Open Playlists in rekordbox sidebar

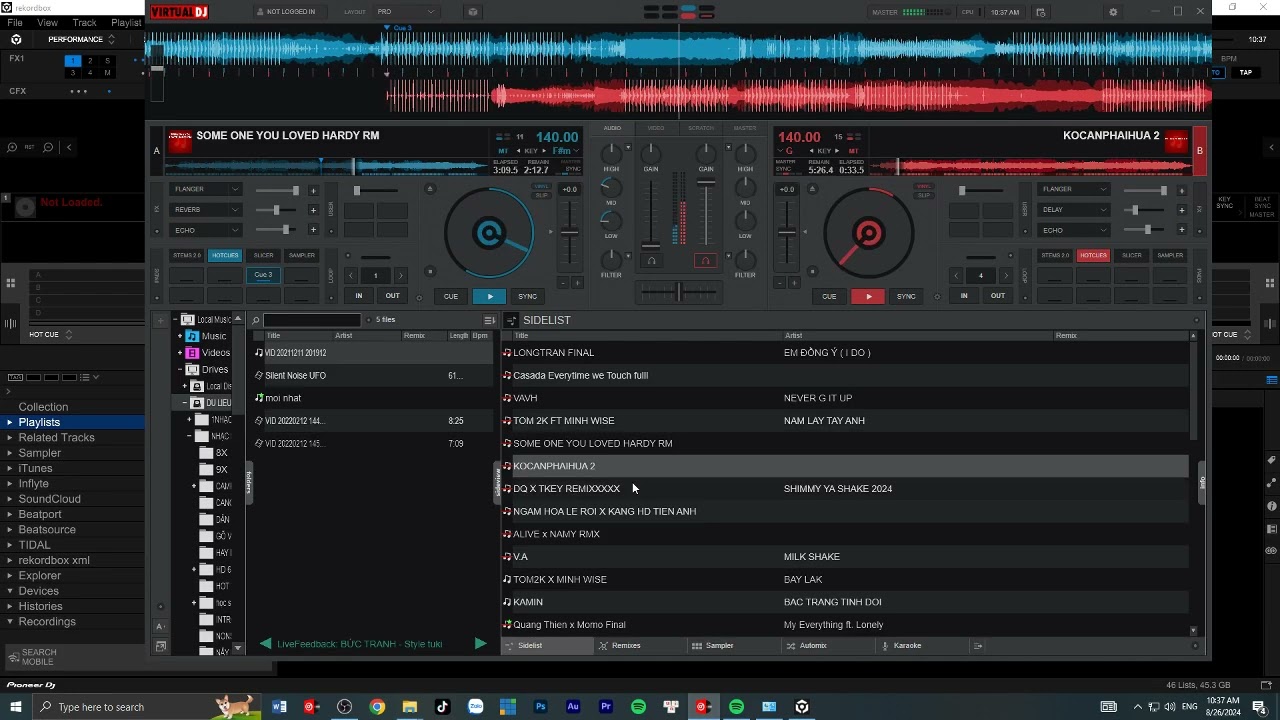tap(39, 422)
